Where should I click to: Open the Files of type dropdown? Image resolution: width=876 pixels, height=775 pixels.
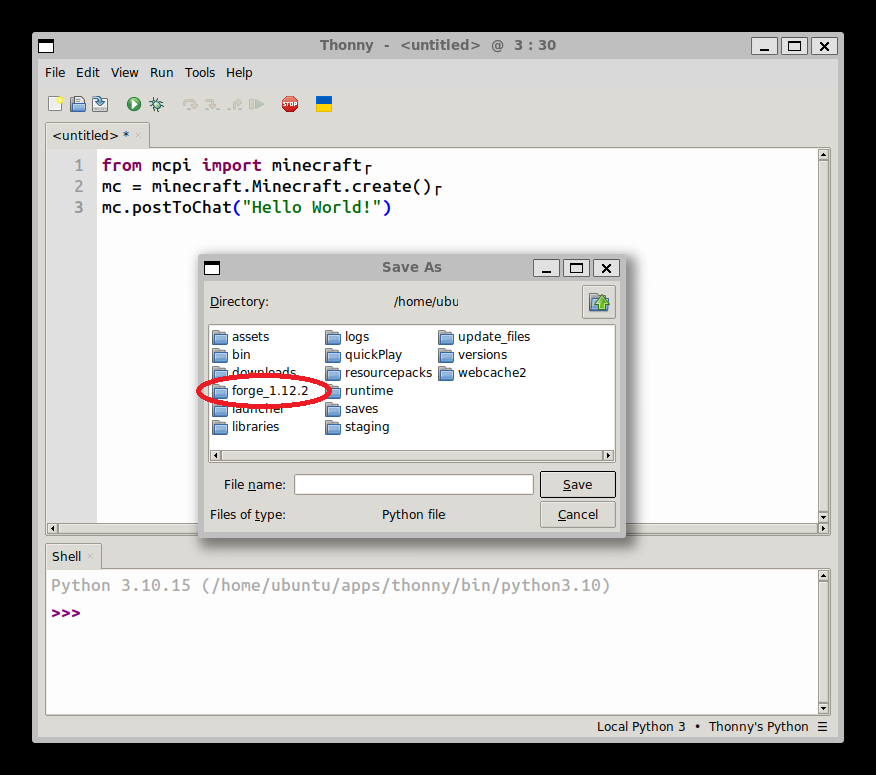[x=413, y=515]
